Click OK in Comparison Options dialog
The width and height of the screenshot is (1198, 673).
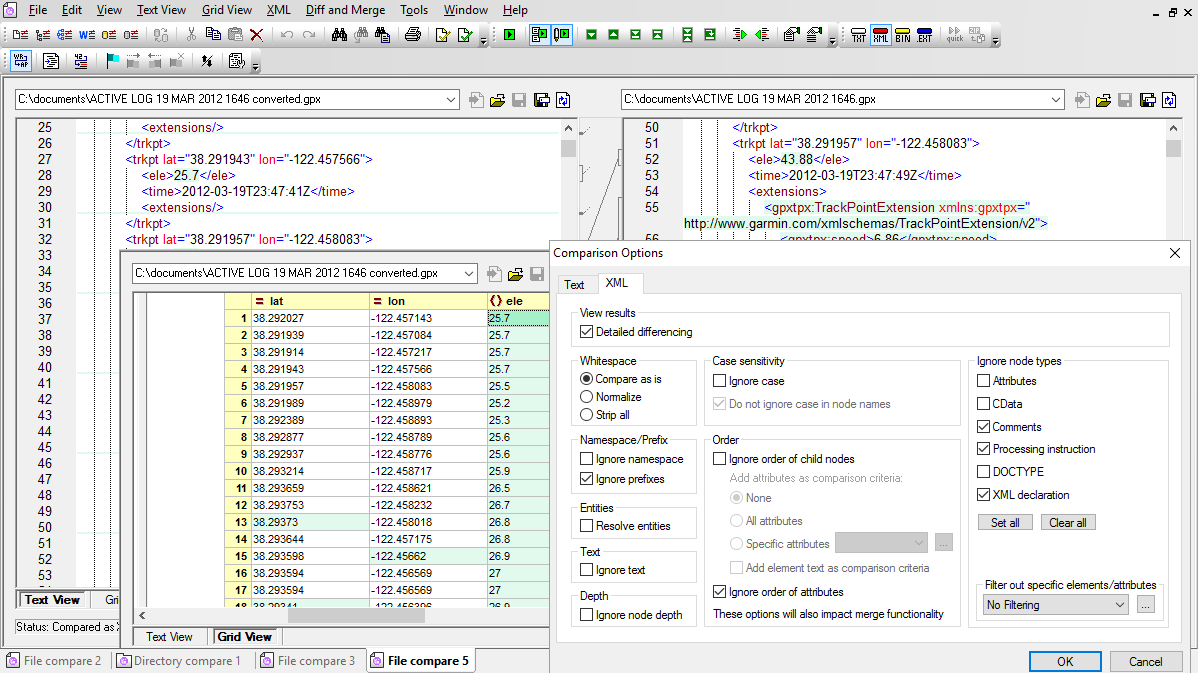click(x=1065, y=661)
